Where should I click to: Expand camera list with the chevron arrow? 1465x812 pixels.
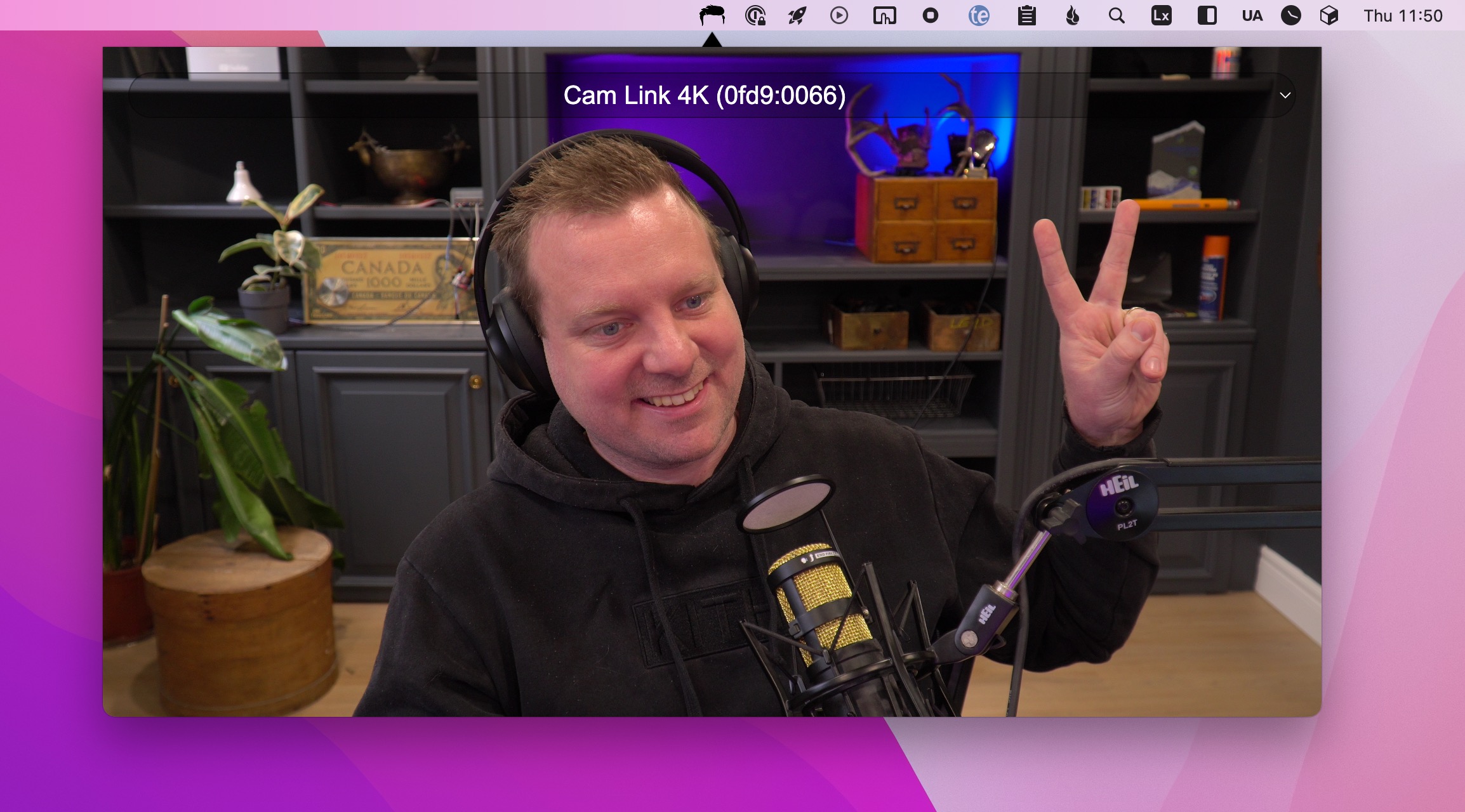(1285, 95)
